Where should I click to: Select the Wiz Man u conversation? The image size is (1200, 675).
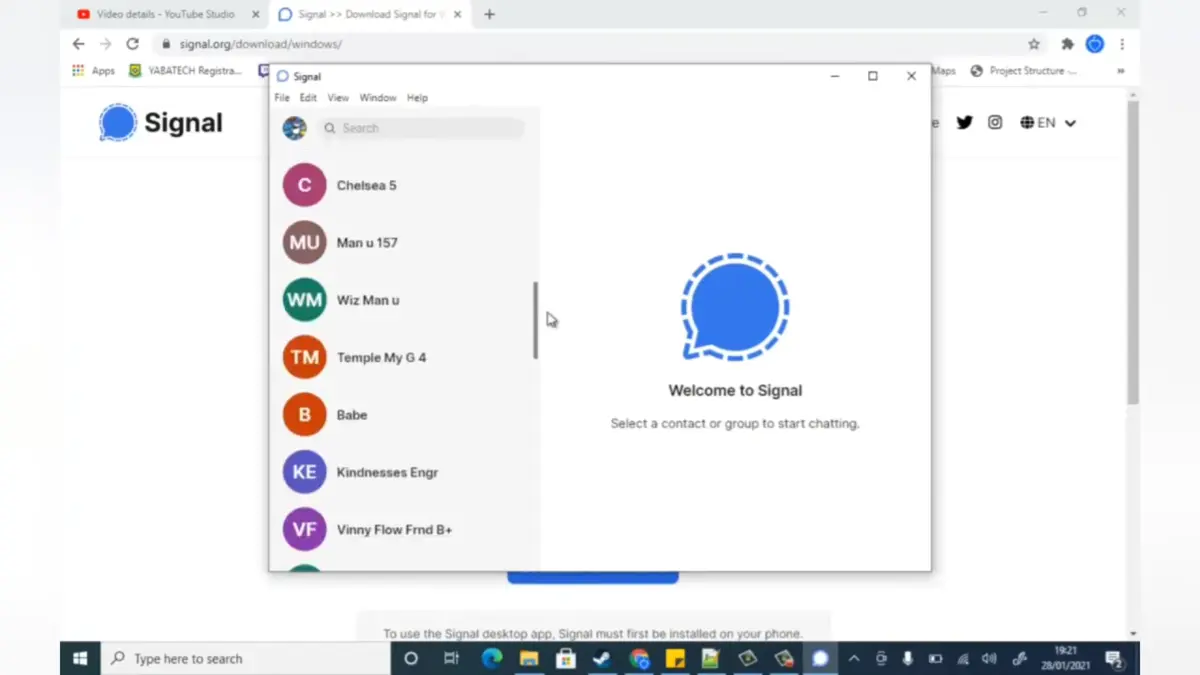click(x=404, y=300)
